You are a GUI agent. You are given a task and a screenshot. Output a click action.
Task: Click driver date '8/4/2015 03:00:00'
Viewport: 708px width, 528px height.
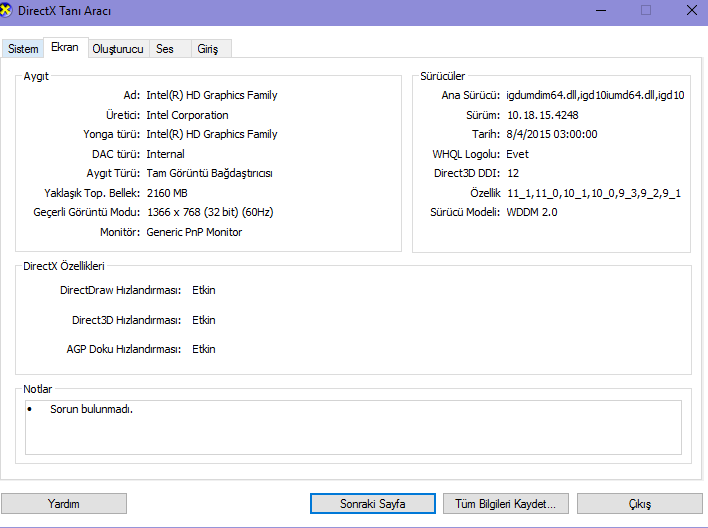coord(552,134)
